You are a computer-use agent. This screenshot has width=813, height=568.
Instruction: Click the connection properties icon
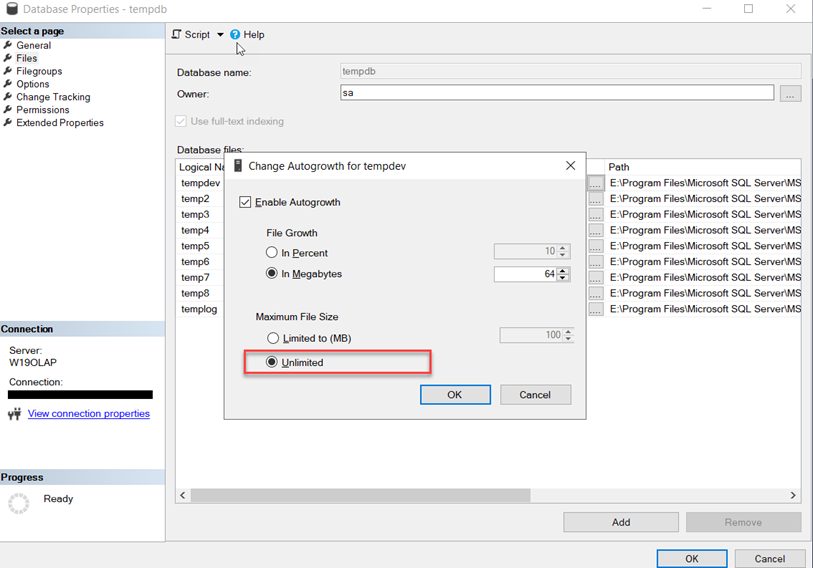15,413
